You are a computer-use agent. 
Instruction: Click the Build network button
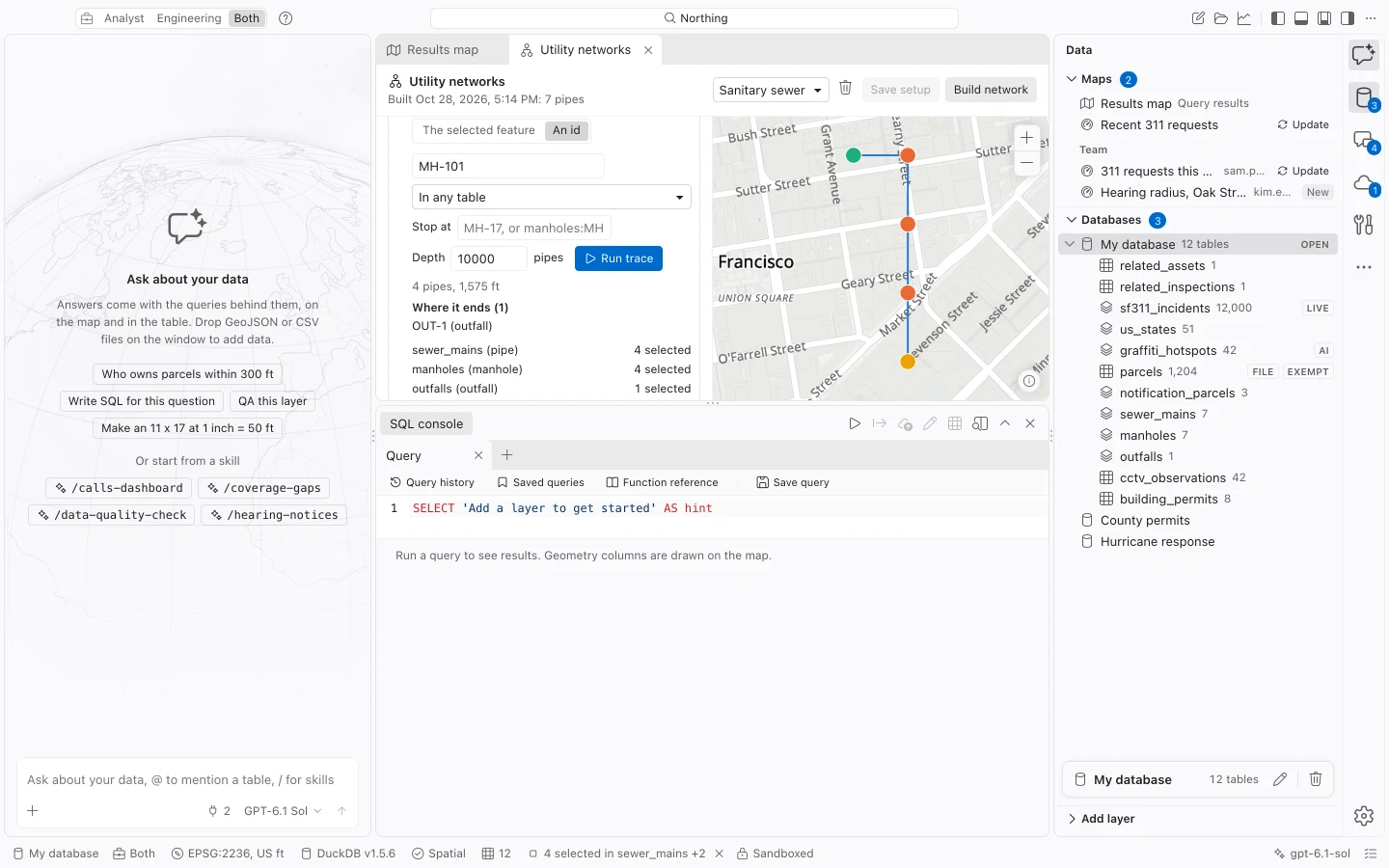coord(991,90)
